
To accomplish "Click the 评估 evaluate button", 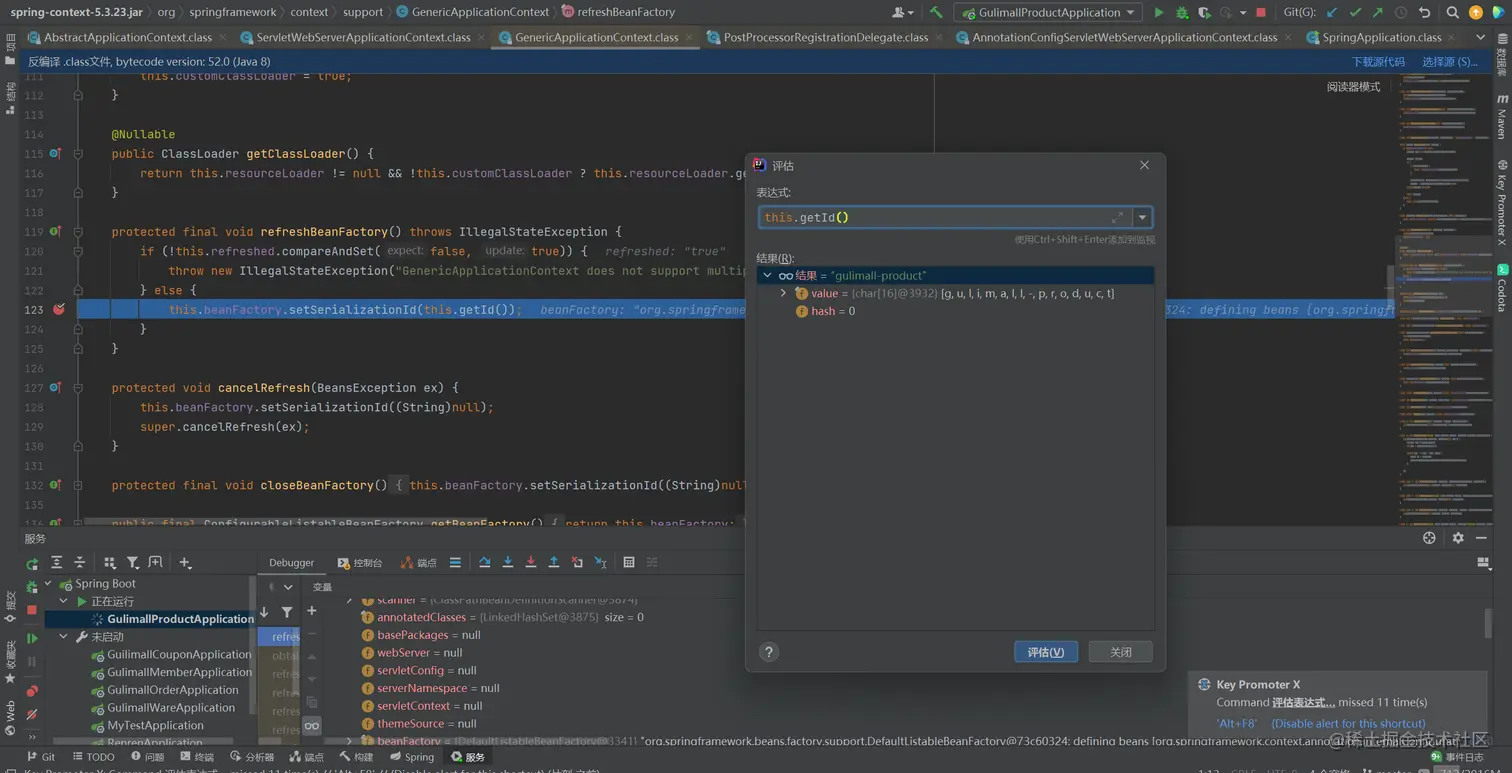I will click(x=1046, y=652).
